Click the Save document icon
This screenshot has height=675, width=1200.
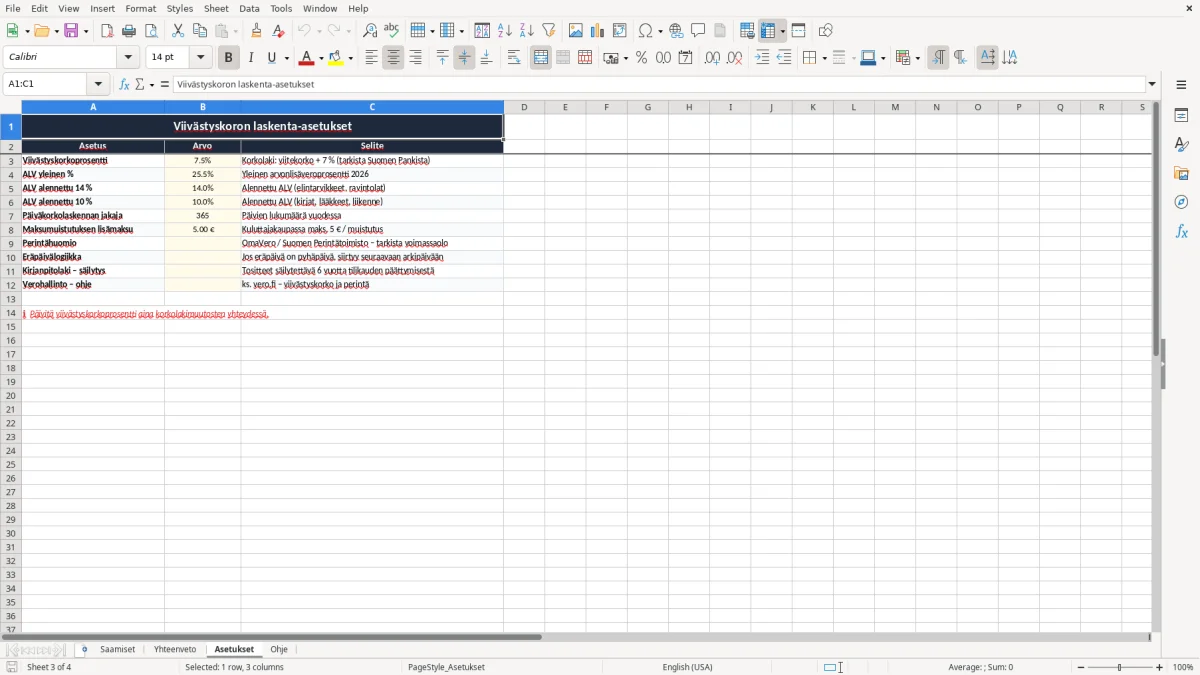71,31
